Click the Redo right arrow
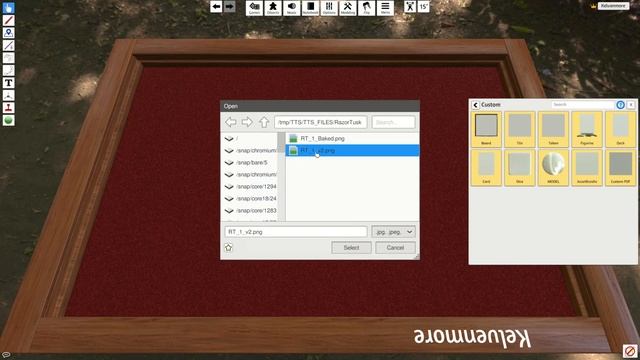The height and width of the screenshot is (360, 640). click(x=230, y=7)
